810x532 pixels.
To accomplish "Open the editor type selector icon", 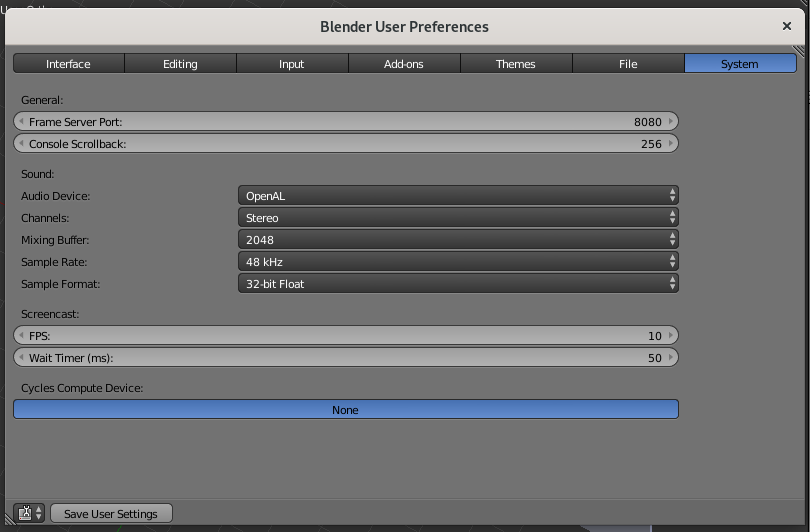I will tap(29, 513).
